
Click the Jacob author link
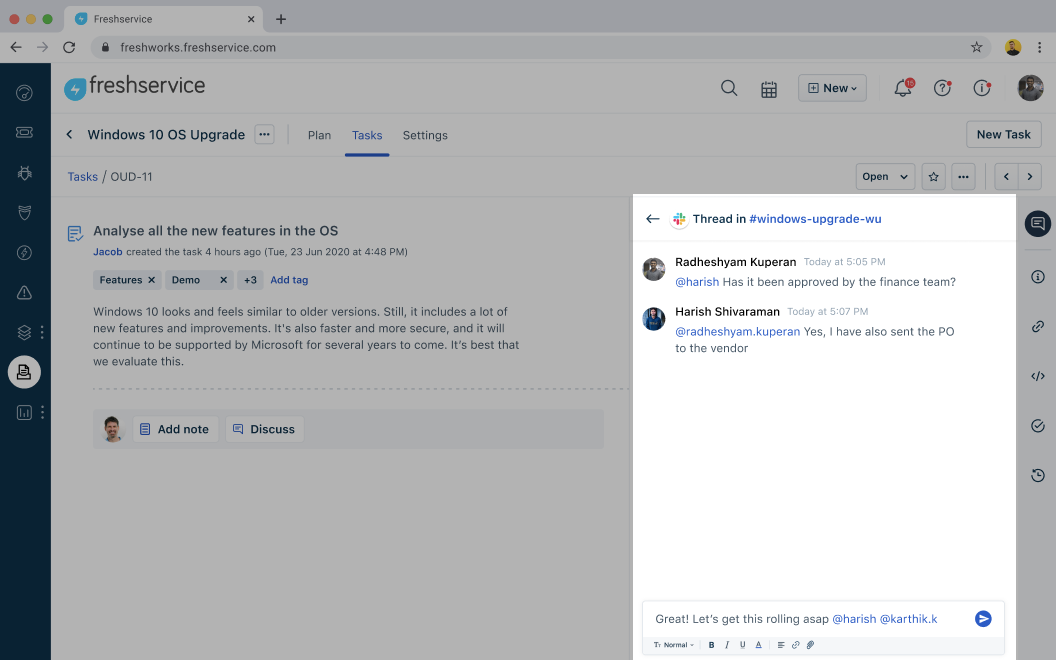point(108,252)
